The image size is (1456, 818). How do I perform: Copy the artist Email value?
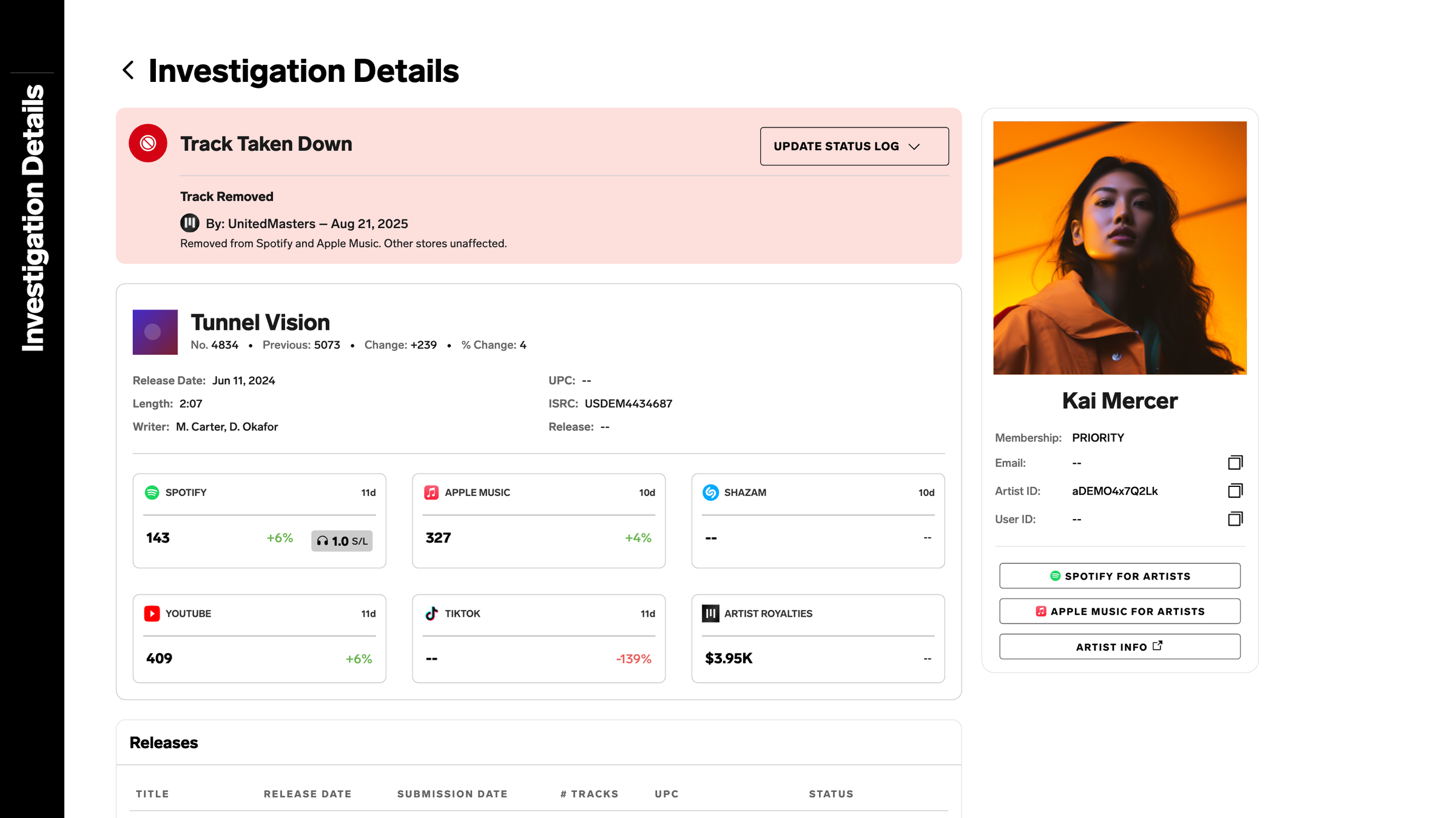pos(1235,463)
